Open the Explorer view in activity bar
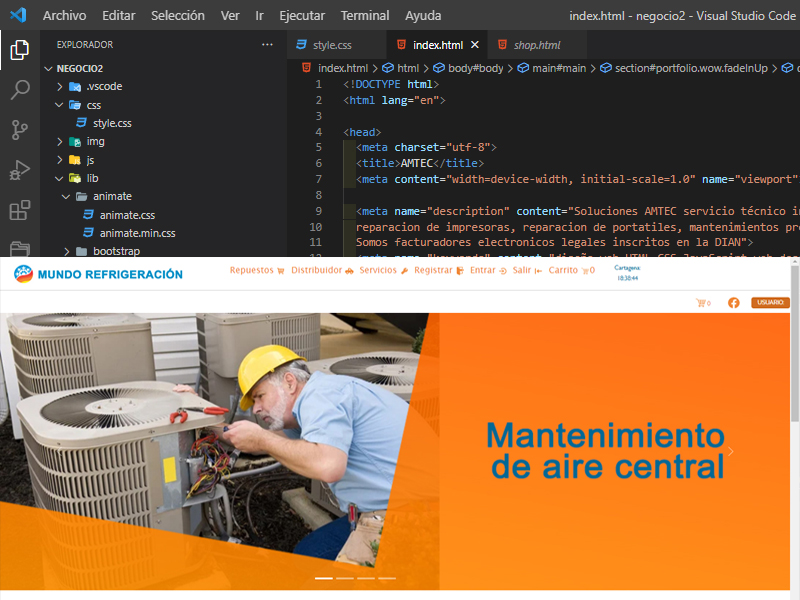The width and height of the screenshot is (800, 600). click(x=19, y=50)
